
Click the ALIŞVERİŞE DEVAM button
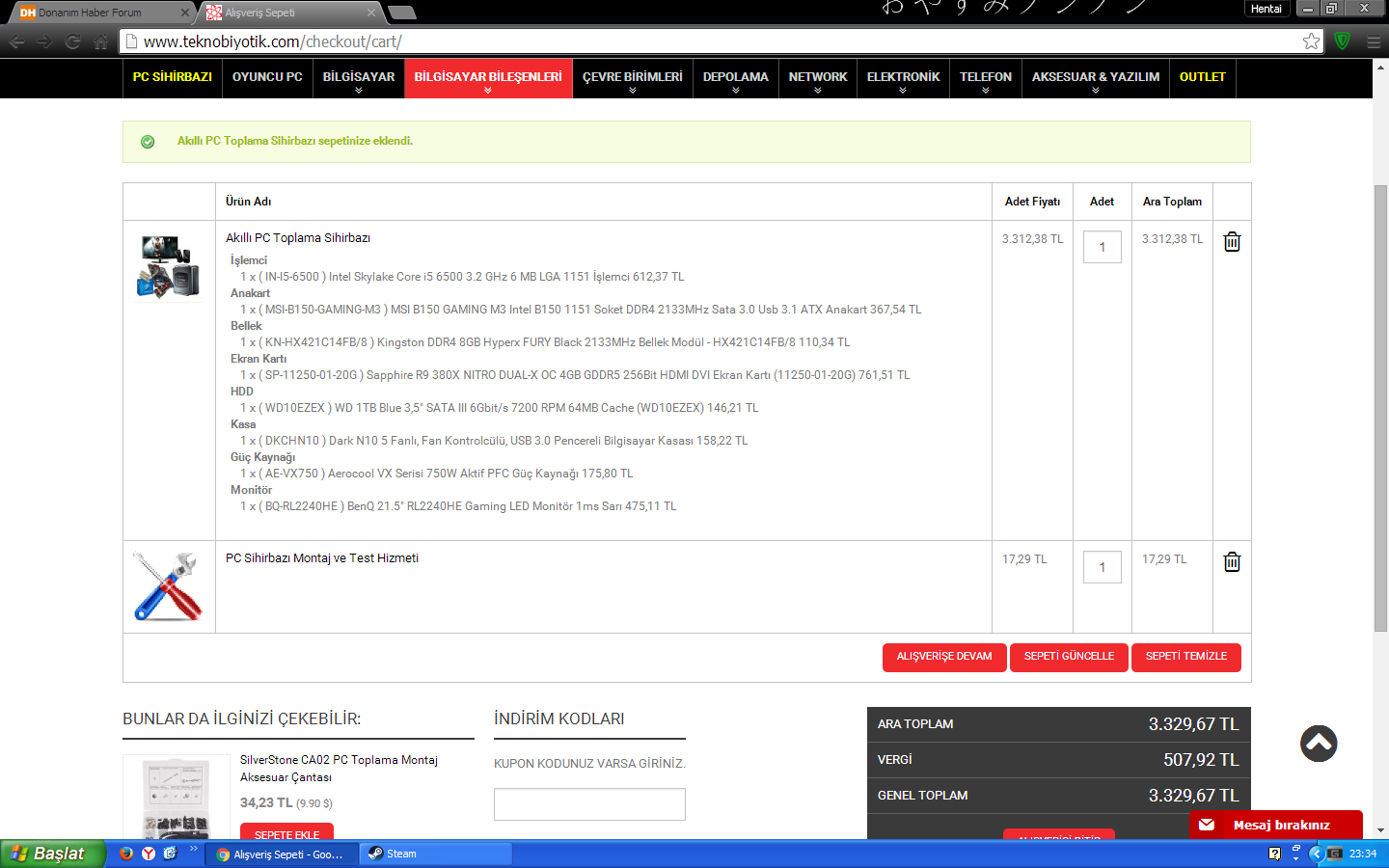point(943,657)
